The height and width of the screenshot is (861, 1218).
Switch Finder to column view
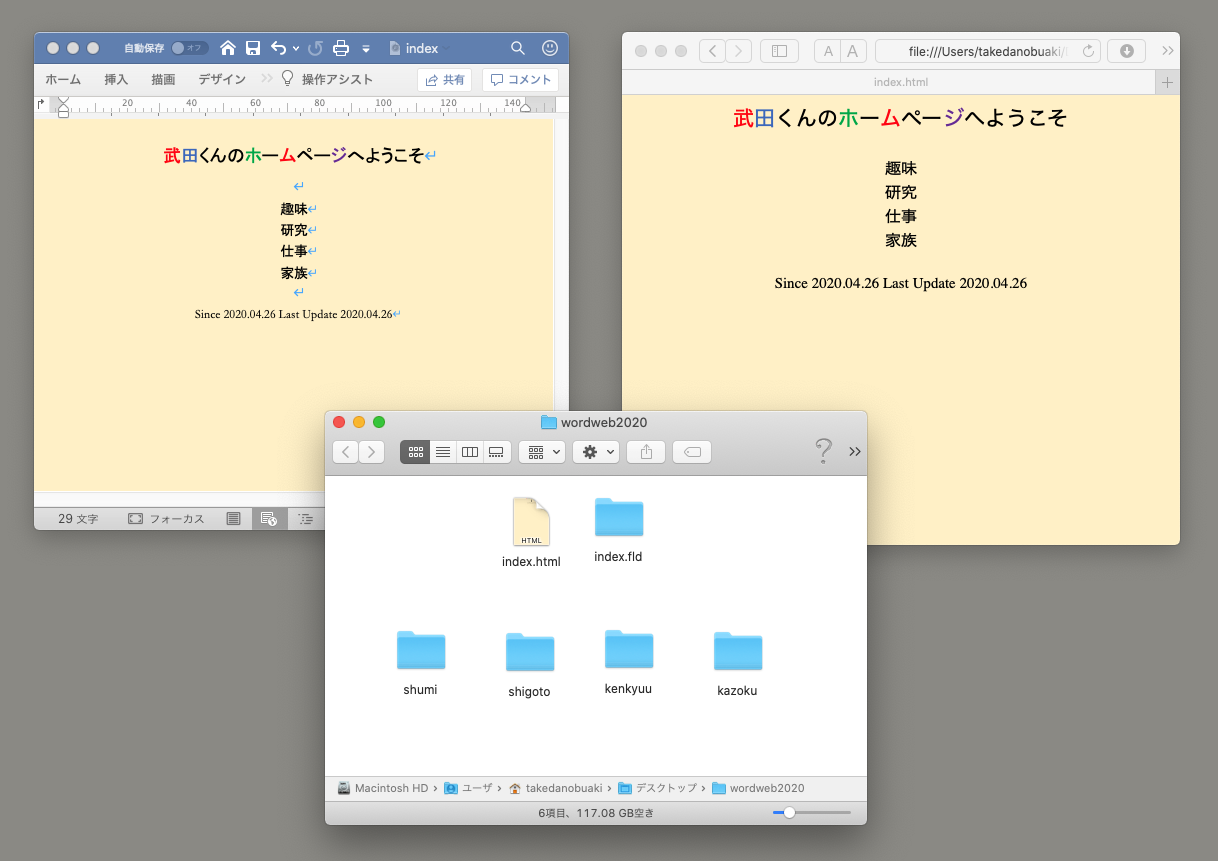[469, 452]
